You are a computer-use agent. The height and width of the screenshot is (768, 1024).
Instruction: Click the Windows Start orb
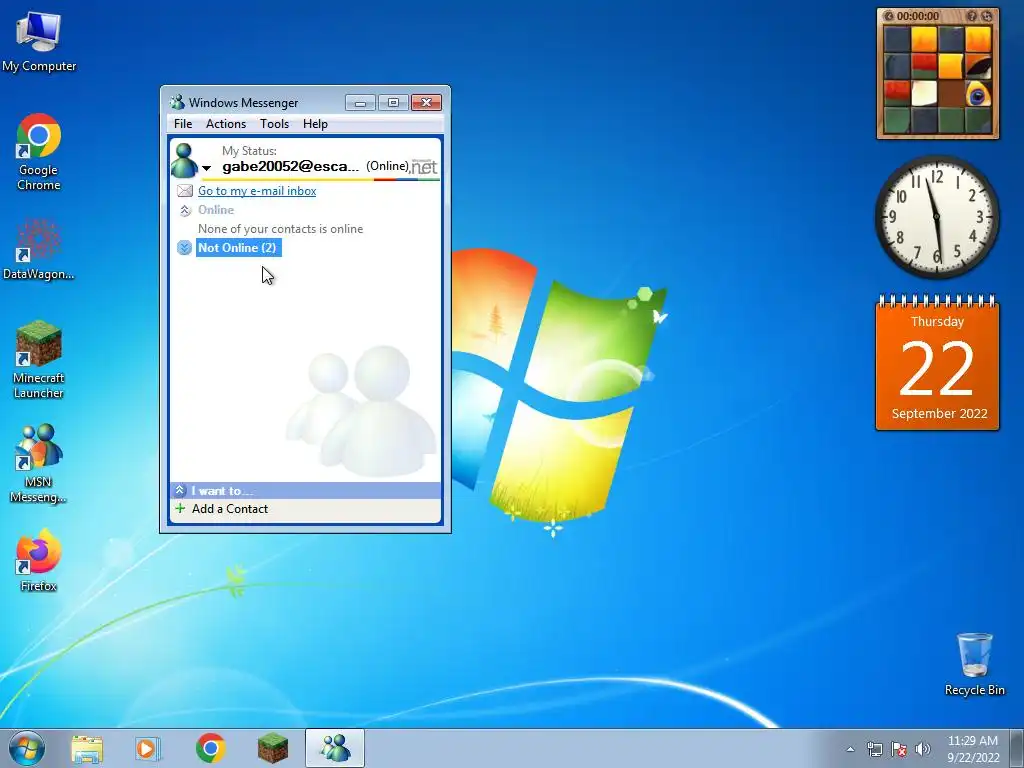coord(26,748)
